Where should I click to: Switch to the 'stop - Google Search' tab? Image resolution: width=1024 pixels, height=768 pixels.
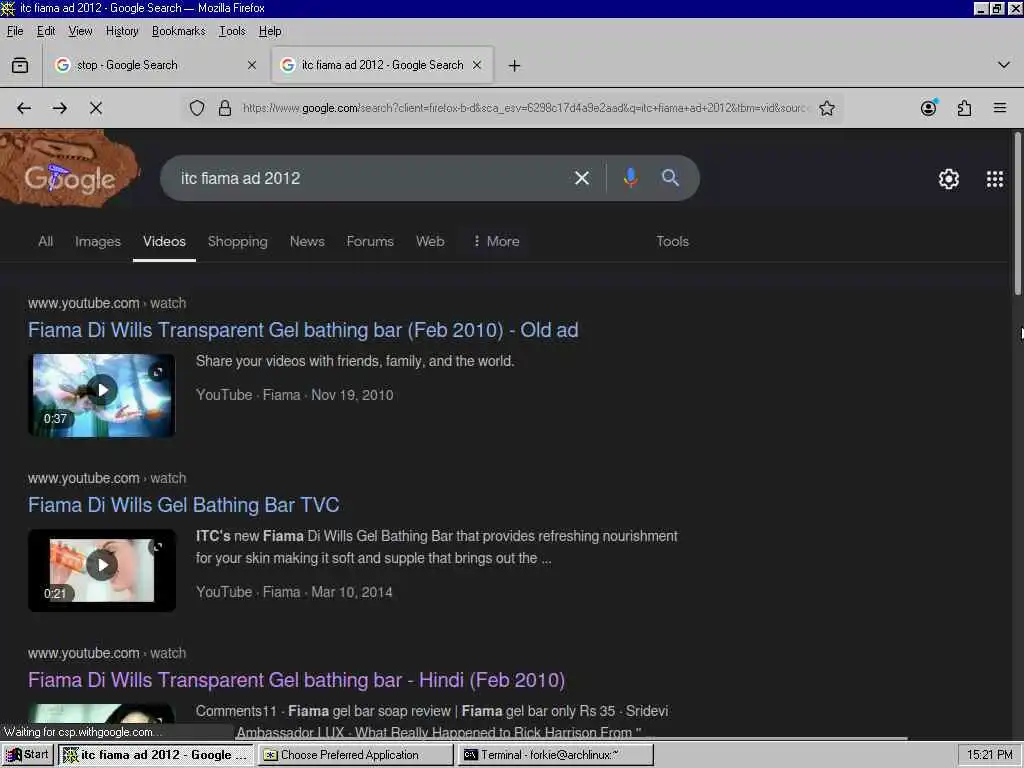[155, 65]
